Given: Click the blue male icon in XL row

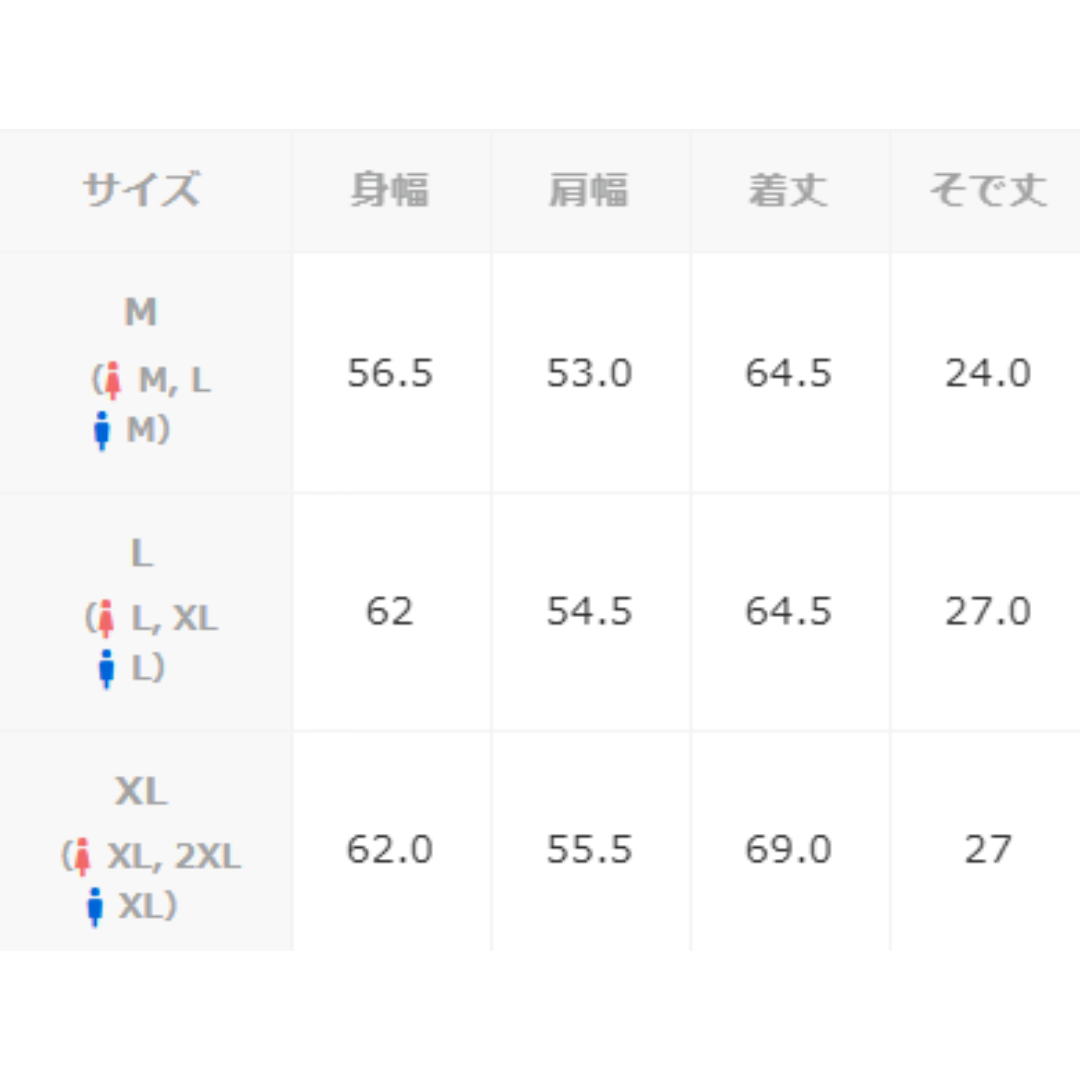Looking at the screenshot, I should click(x=95, y=906).
